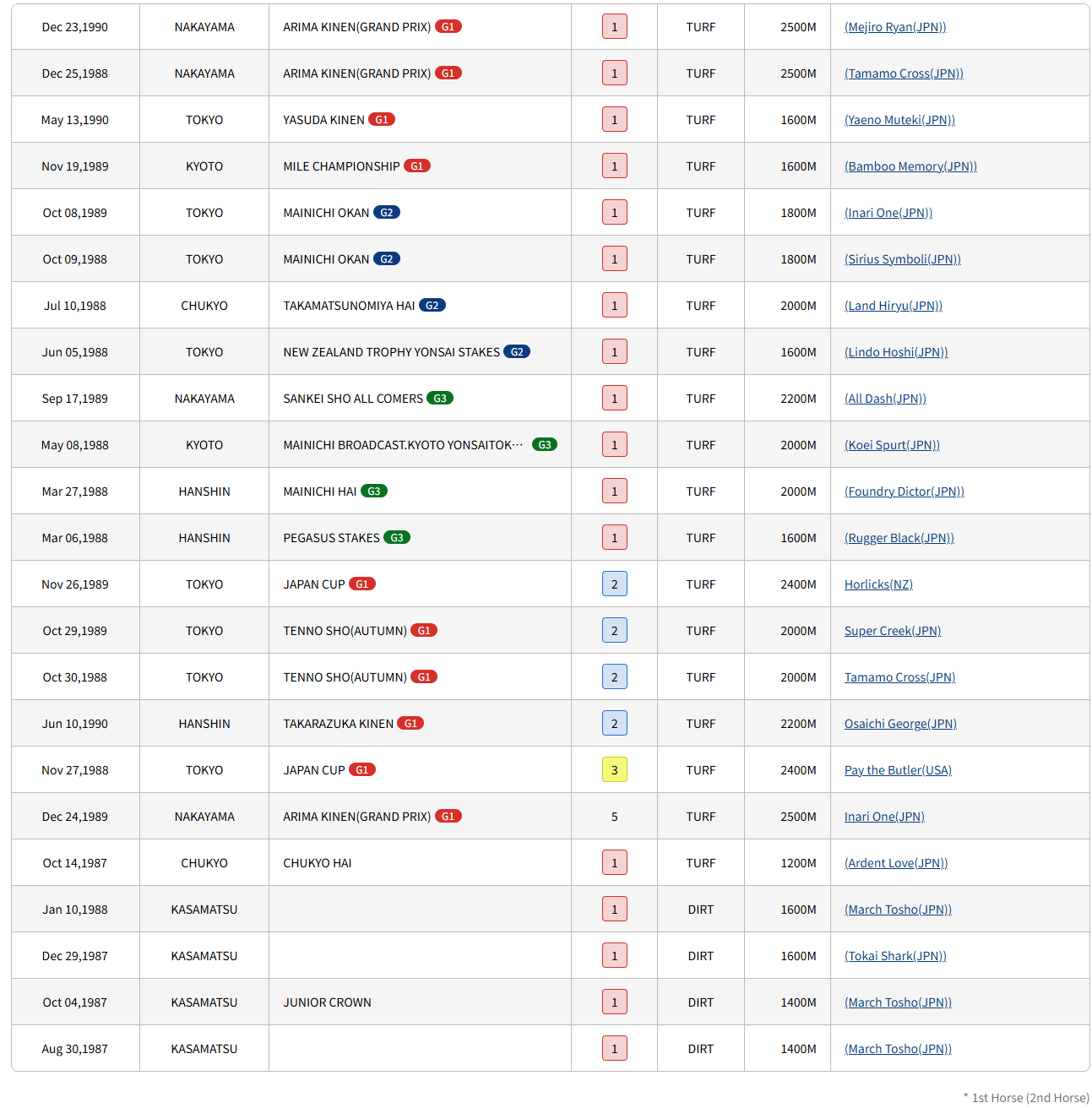1092x1108 pixels.
Task: Open March Tosho link in Aug 30,1987 row
Action: (898, 1049)
